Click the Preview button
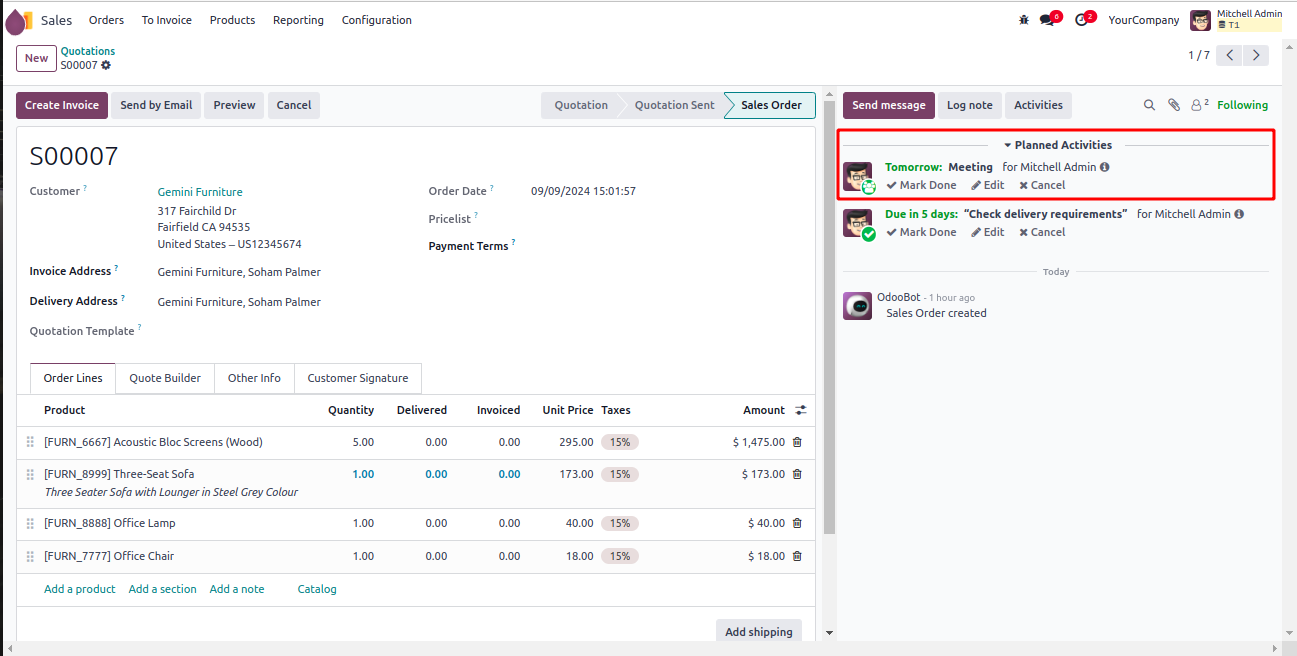Viewport: 1297px width, 656px height. (x=234, y=105)
